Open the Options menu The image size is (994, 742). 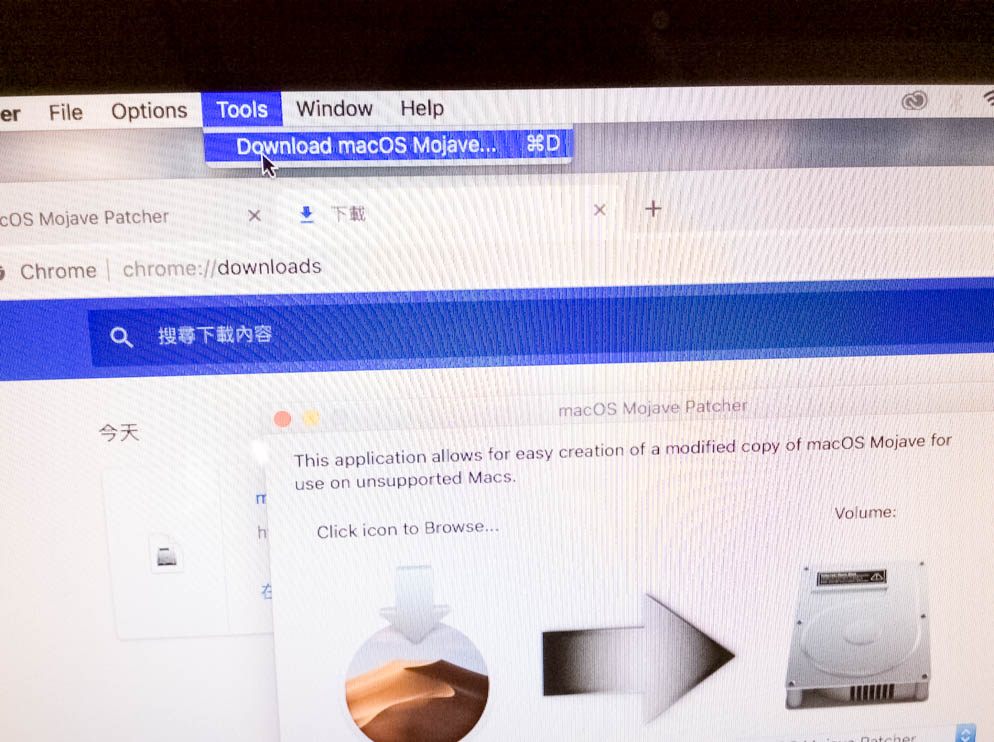point(149,111)
